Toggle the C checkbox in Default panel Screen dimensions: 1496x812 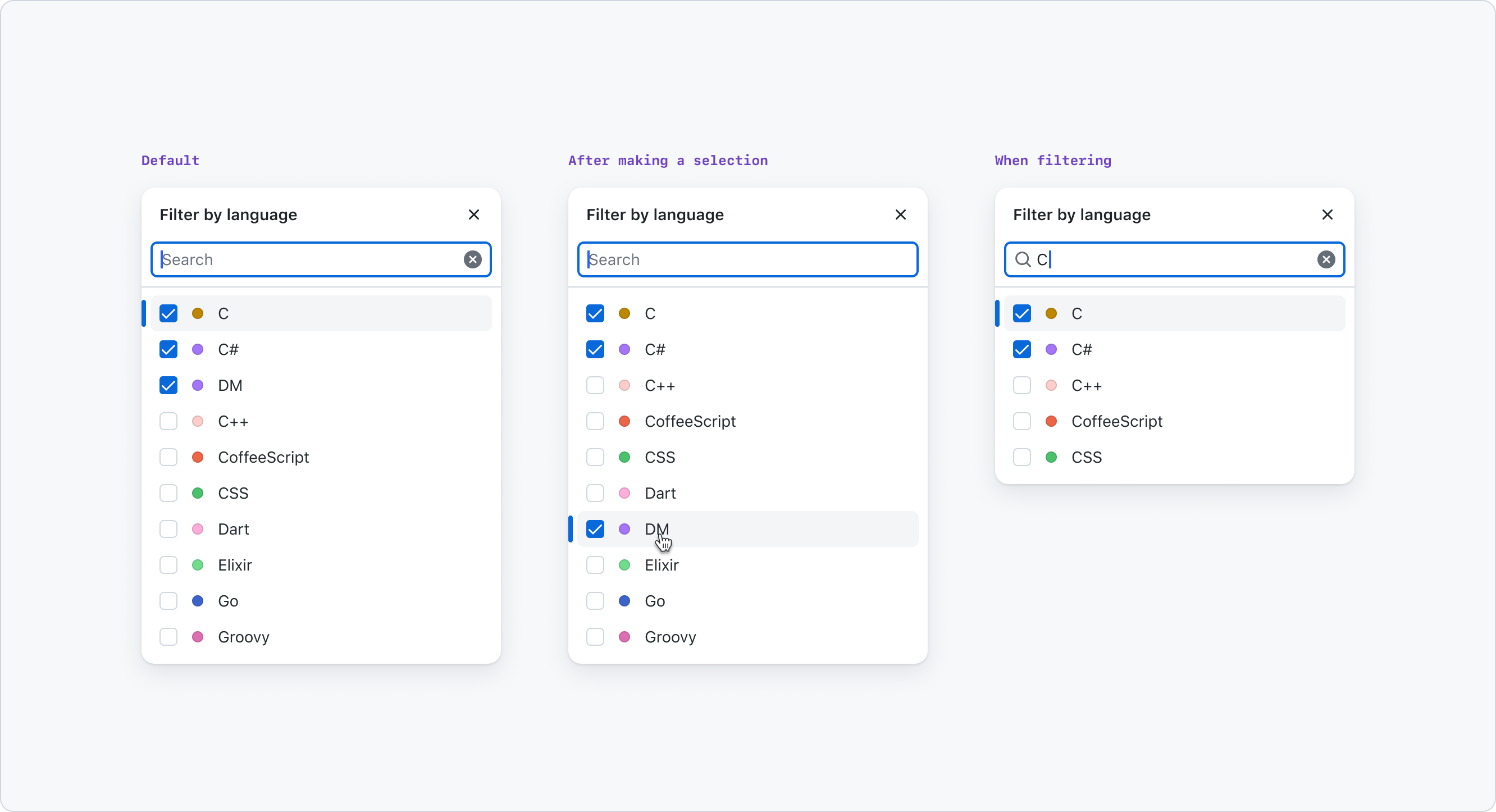pos(168,313)
